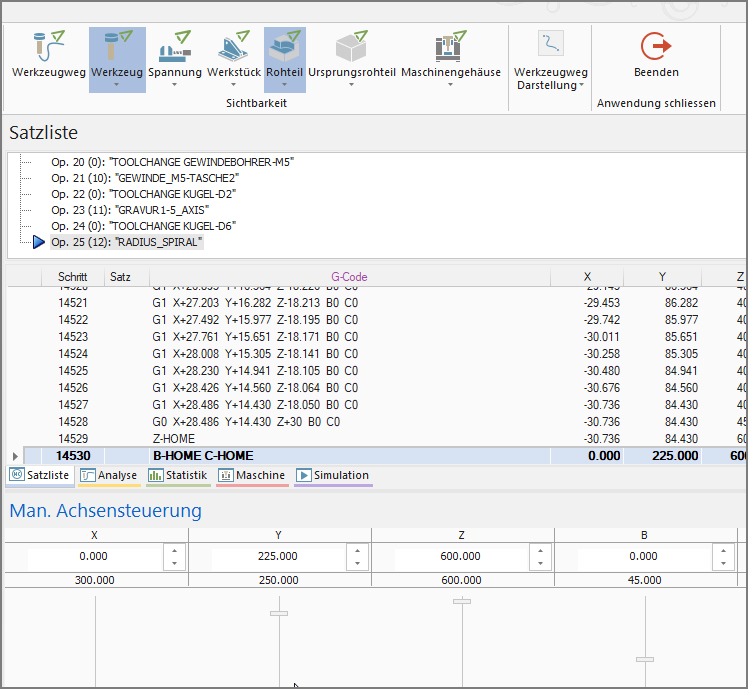The height and width of the screenshot is (689, 748).
Task: Select Op. 23 GRAVUR1-5_AXIS
Action: pos(130,210)
